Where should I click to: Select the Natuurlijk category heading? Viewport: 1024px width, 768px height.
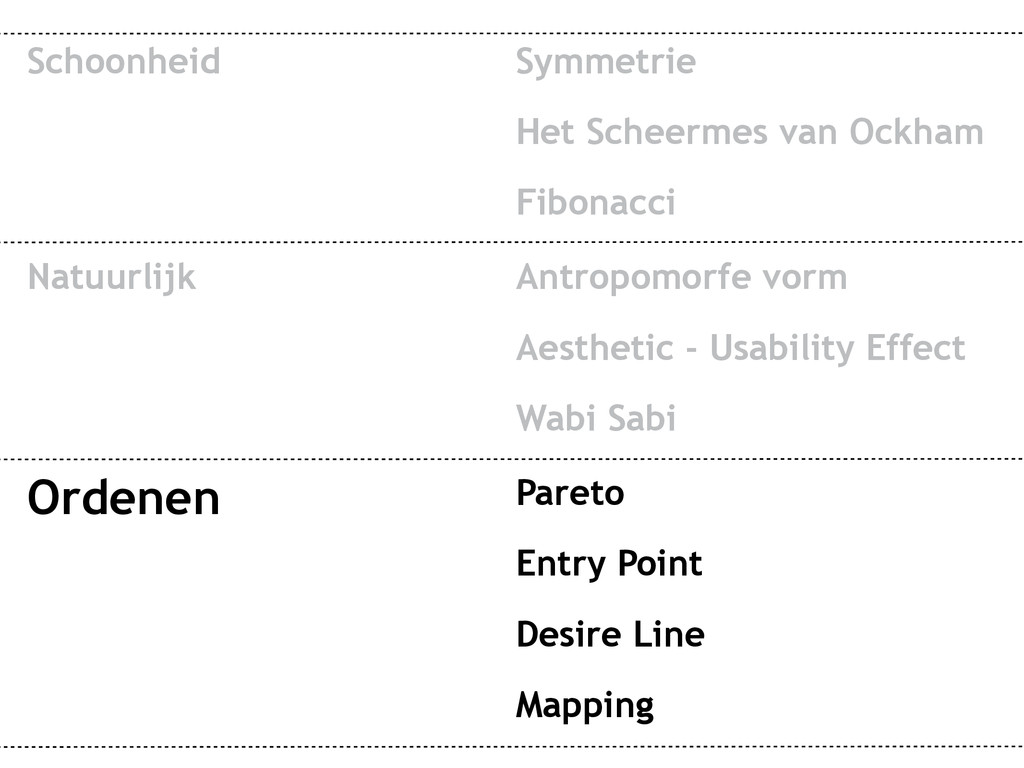(112, 279)
